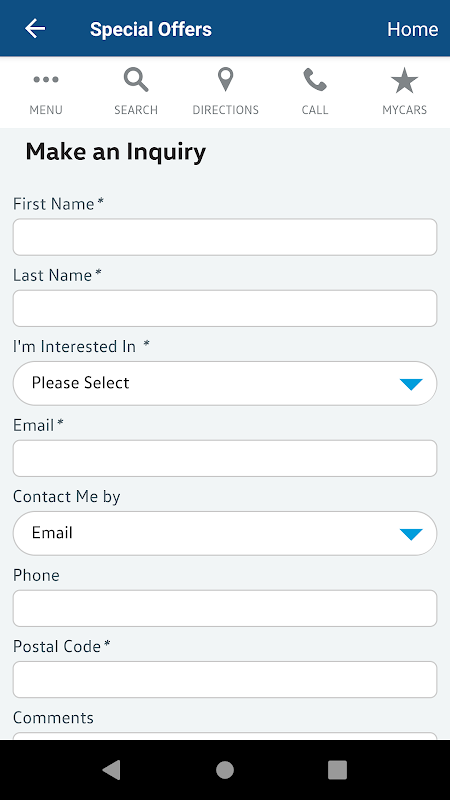Tap the back arrow in header
Image resolution: width=450 pixels, height=800 pixels.
tap(35, 29)
